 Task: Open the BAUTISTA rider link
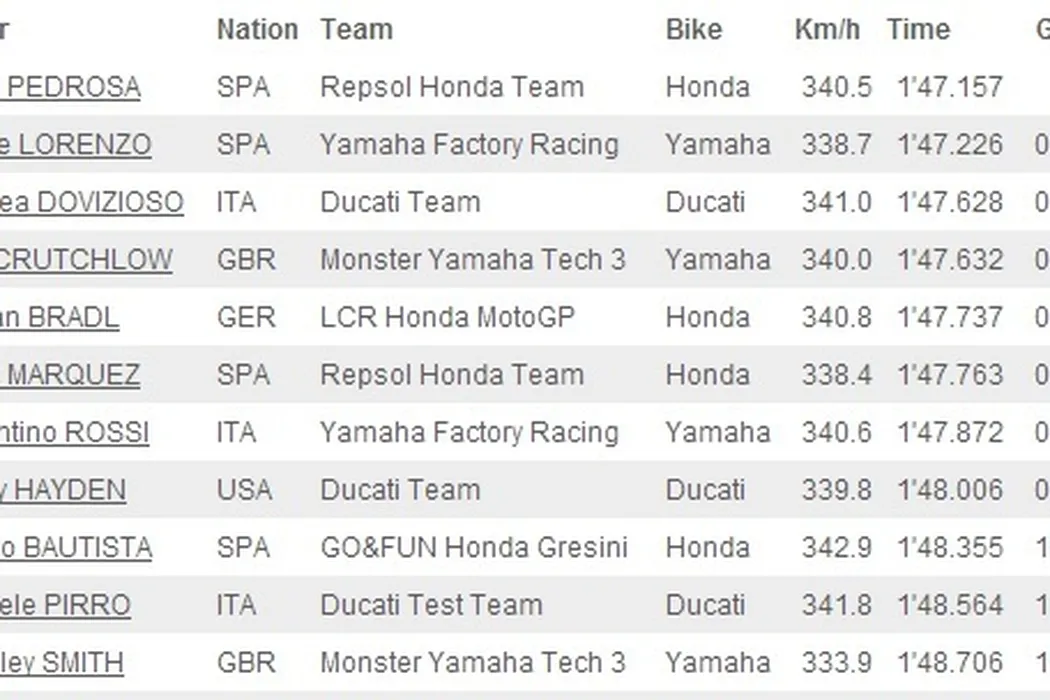[77, 548]
